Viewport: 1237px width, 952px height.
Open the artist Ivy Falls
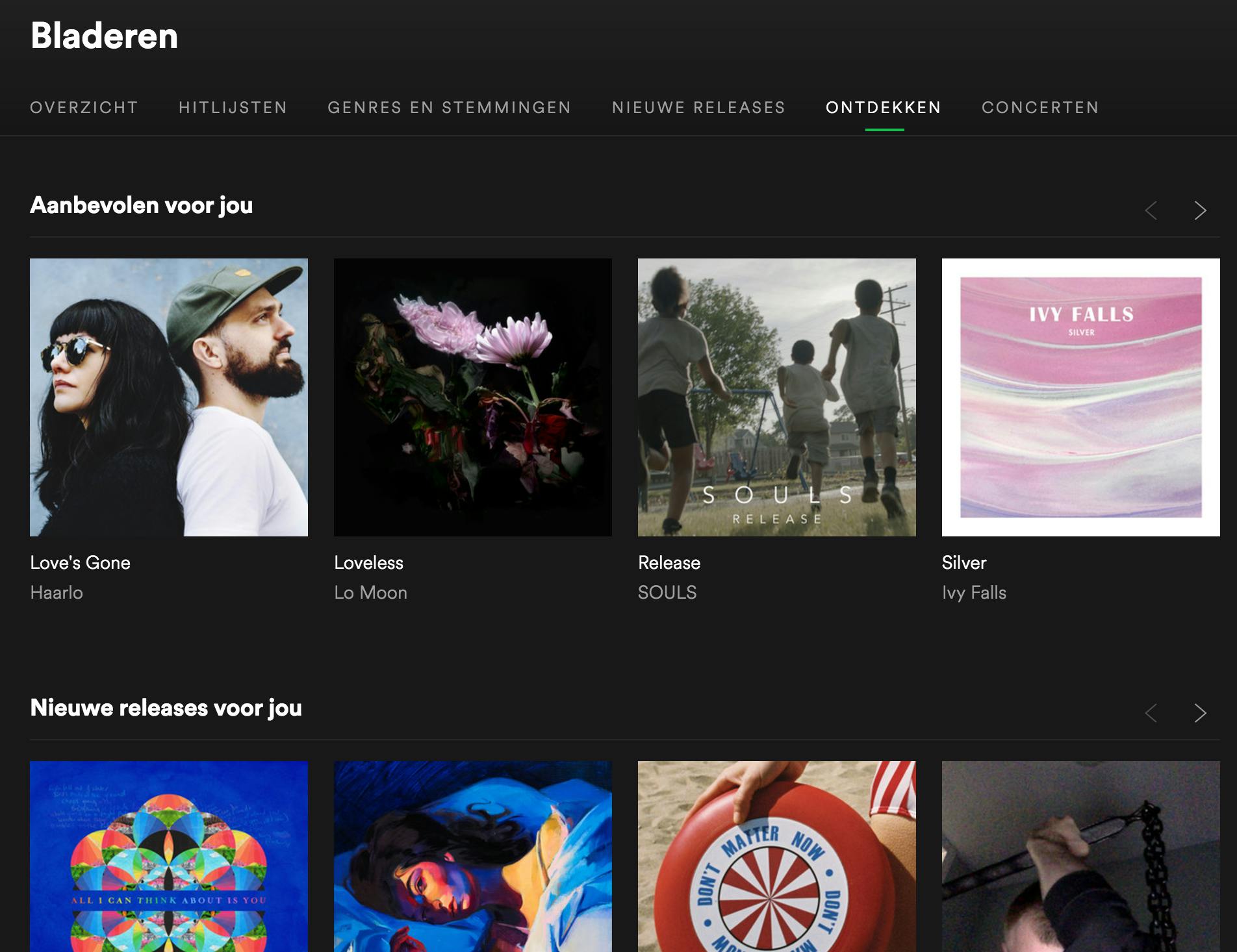[x=974, y=593]
